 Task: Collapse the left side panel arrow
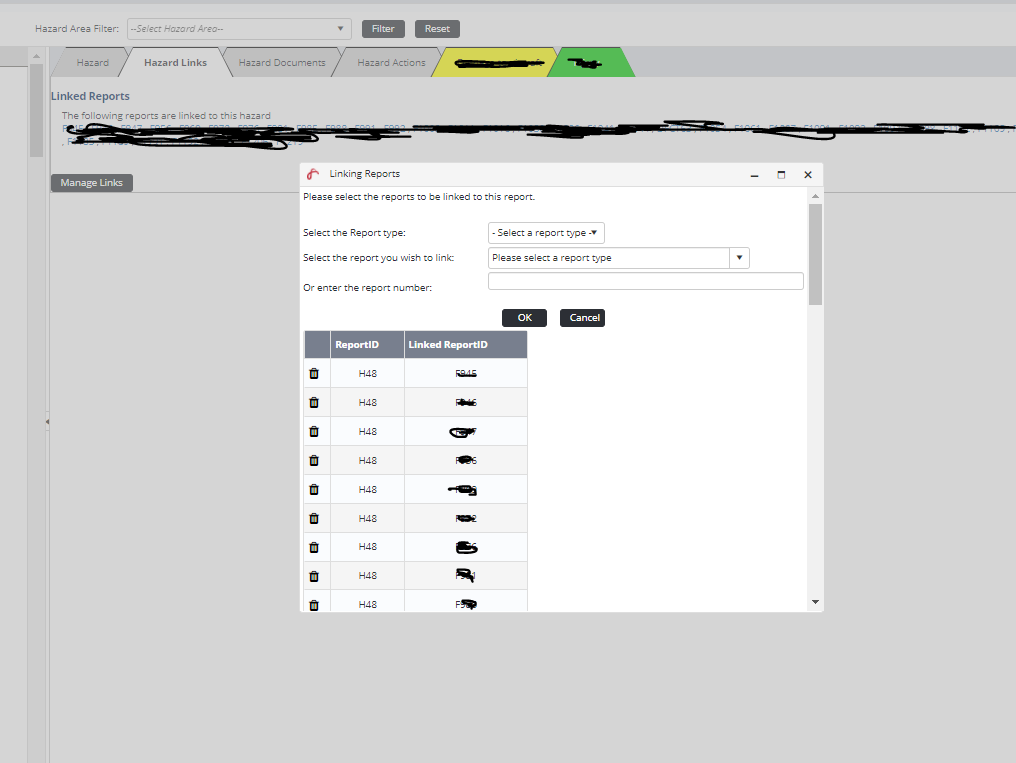[x=47, y=422]
